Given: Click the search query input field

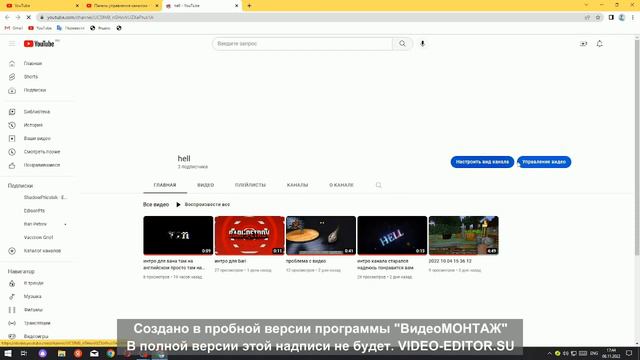Looking at the screenshot, I should click(302, 44).
